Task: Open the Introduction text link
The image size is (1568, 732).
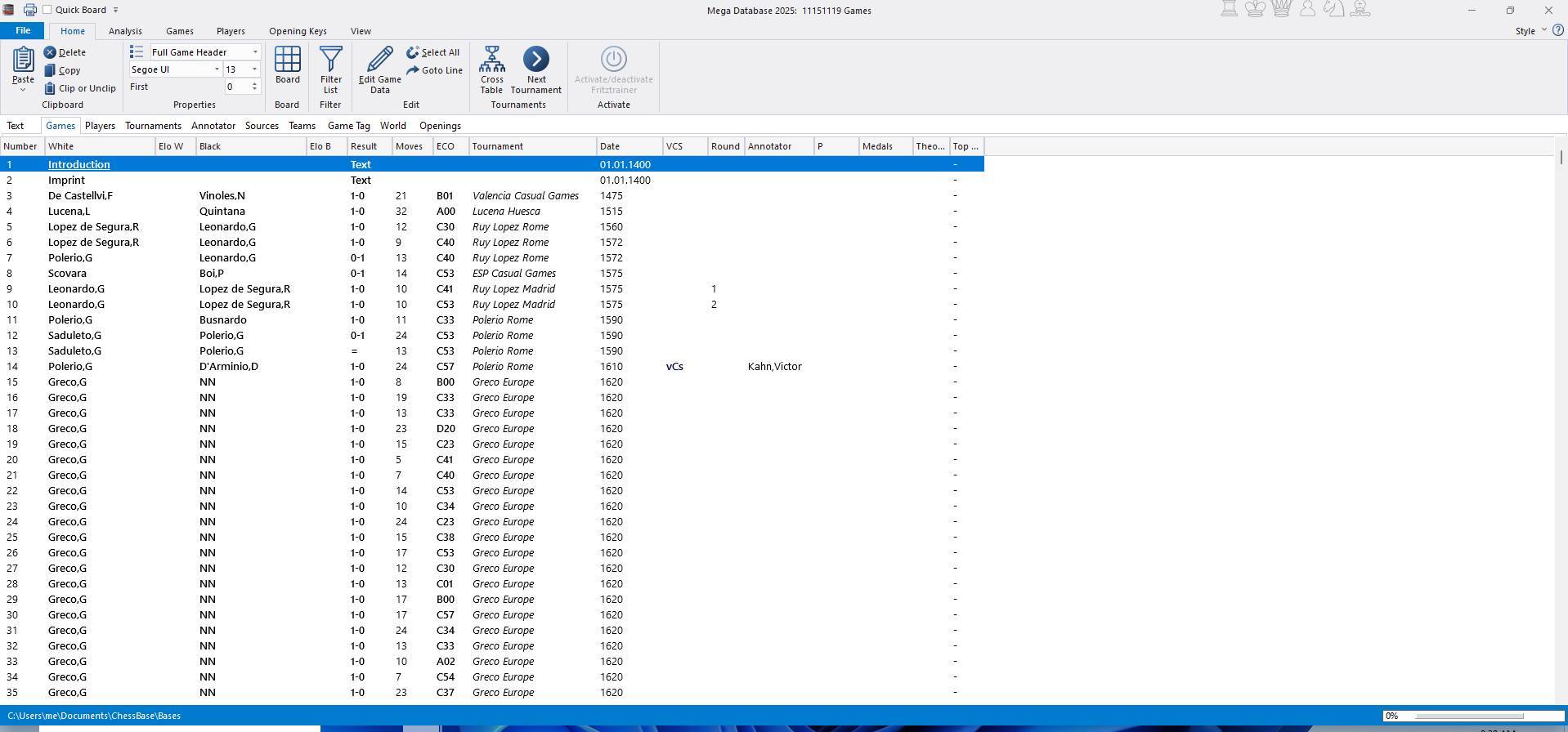Action: tap(78, 165)
